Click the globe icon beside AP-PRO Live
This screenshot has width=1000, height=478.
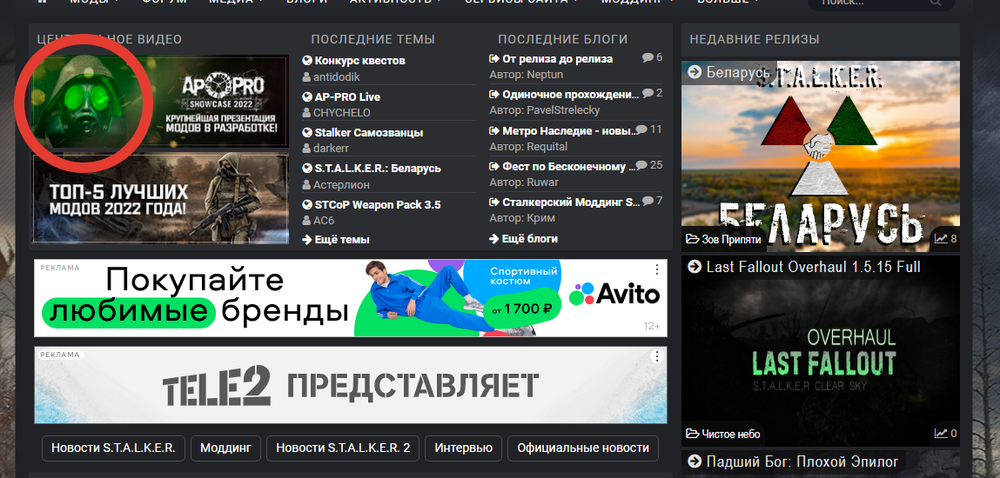point(307,97)
